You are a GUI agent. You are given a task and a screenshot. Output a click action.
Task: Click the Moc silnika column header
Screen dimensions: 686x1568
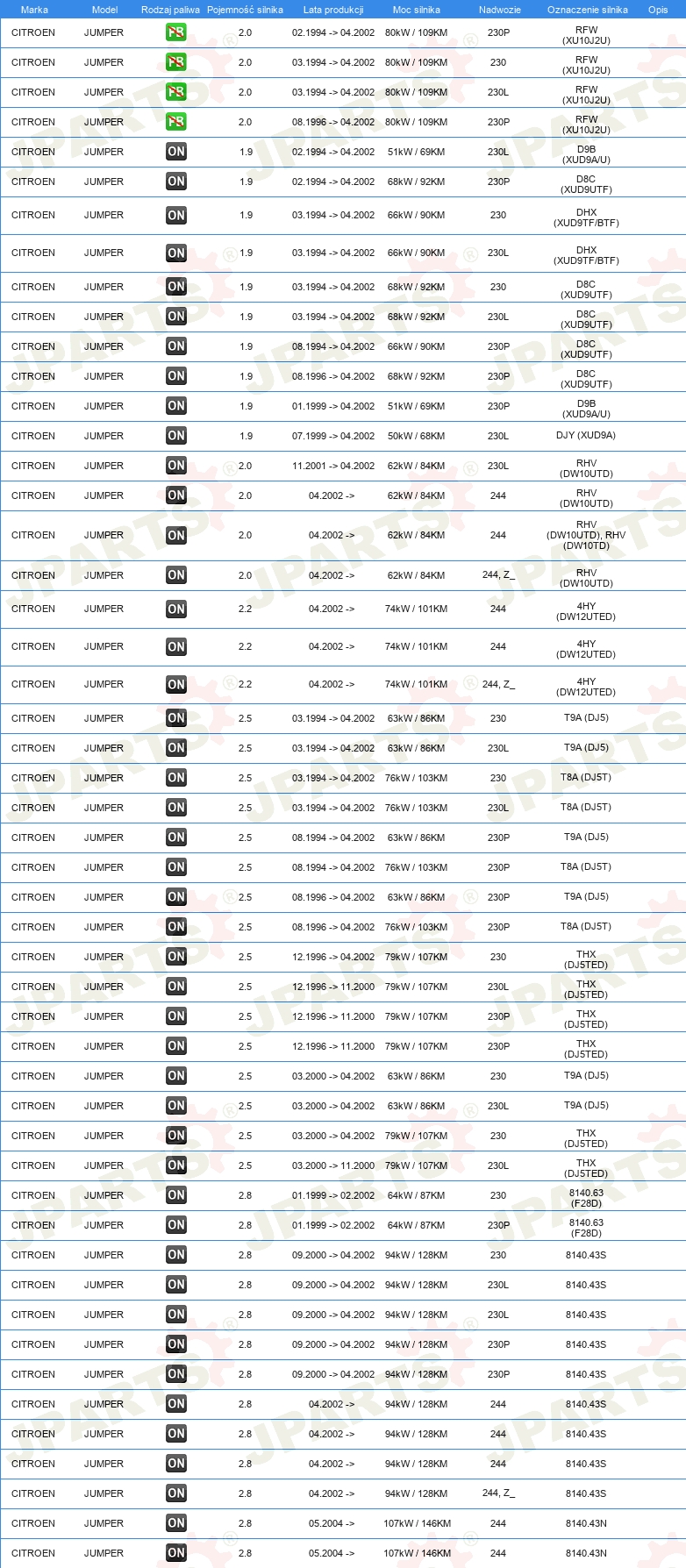tap(417, 10)
